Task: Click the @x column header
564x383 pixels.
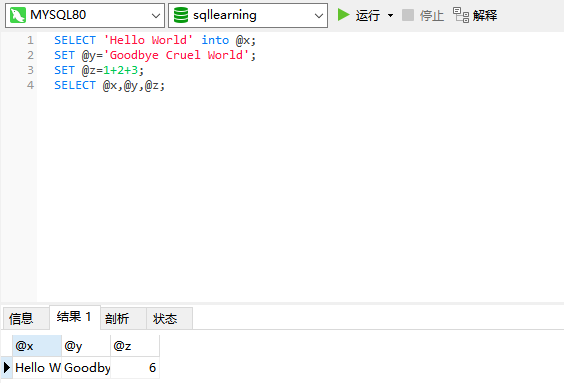Action: coord(37,346)
